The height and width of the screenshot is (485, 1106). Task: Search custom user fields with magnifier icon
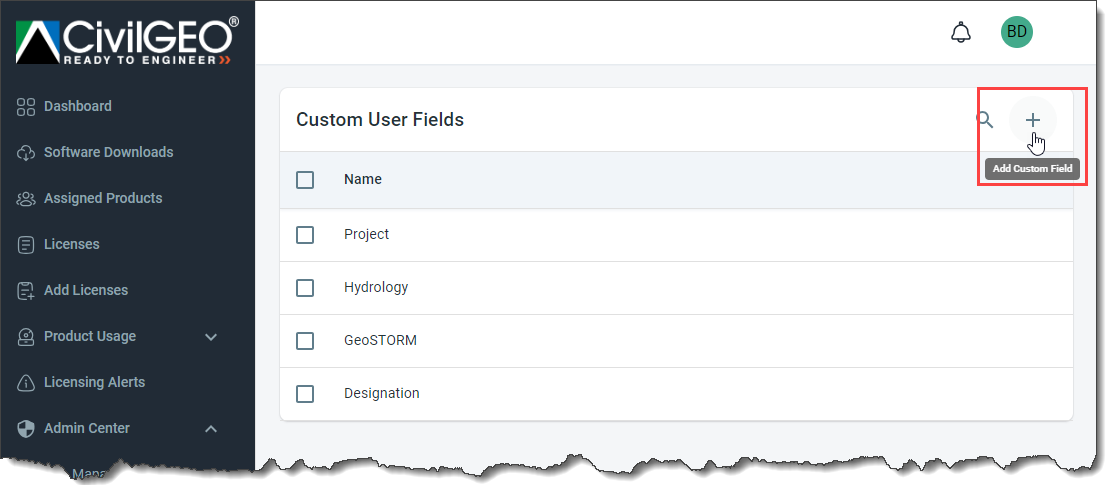tap(985, 120)
